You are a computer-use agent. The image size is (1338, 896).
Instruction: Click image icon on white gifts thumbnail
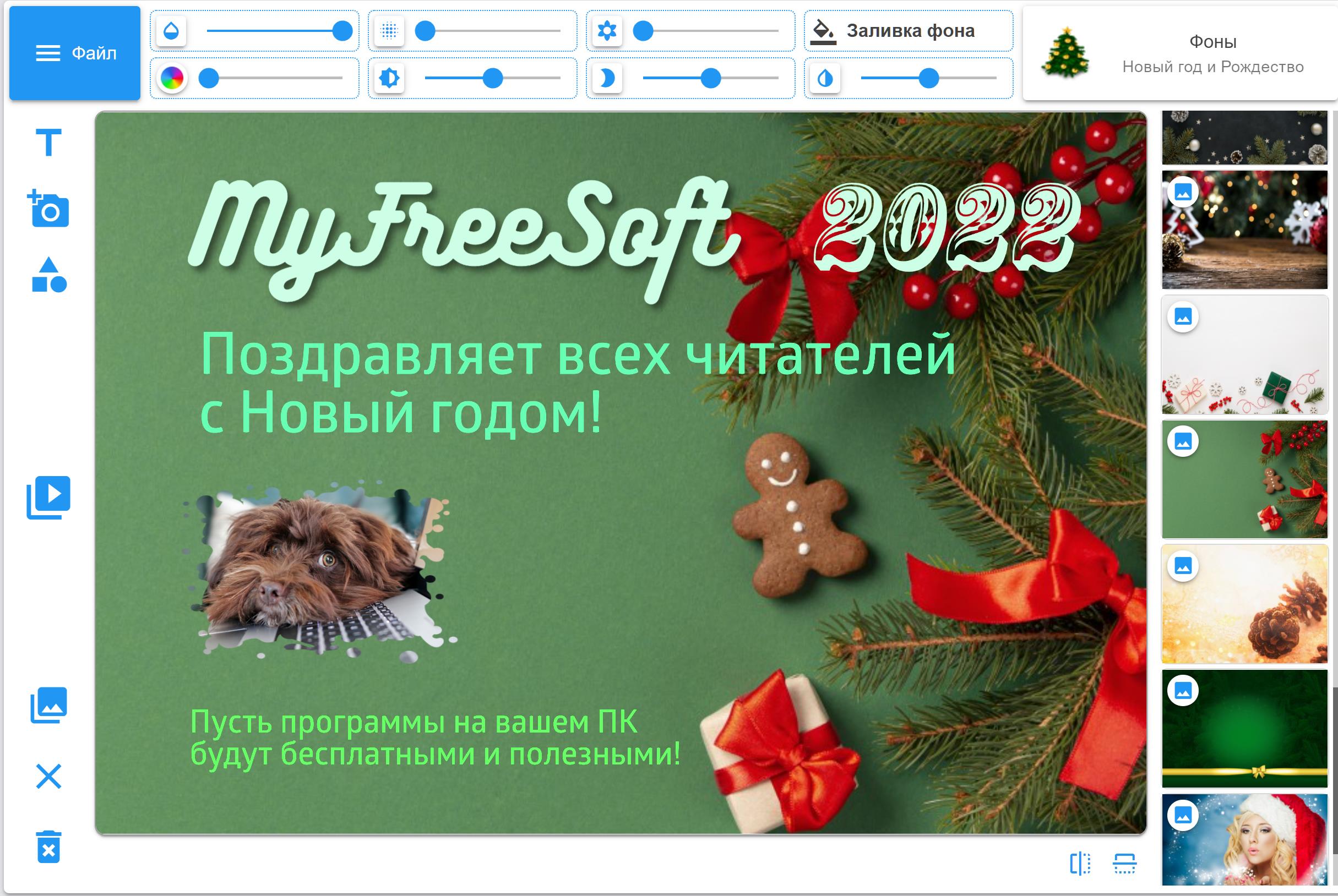[1183, 316]
